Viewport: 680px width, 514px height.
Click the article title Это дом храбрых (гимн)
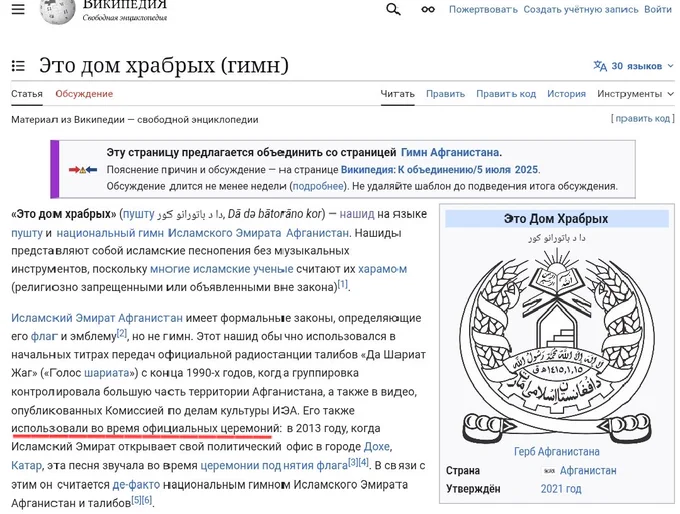pos(164,65)
